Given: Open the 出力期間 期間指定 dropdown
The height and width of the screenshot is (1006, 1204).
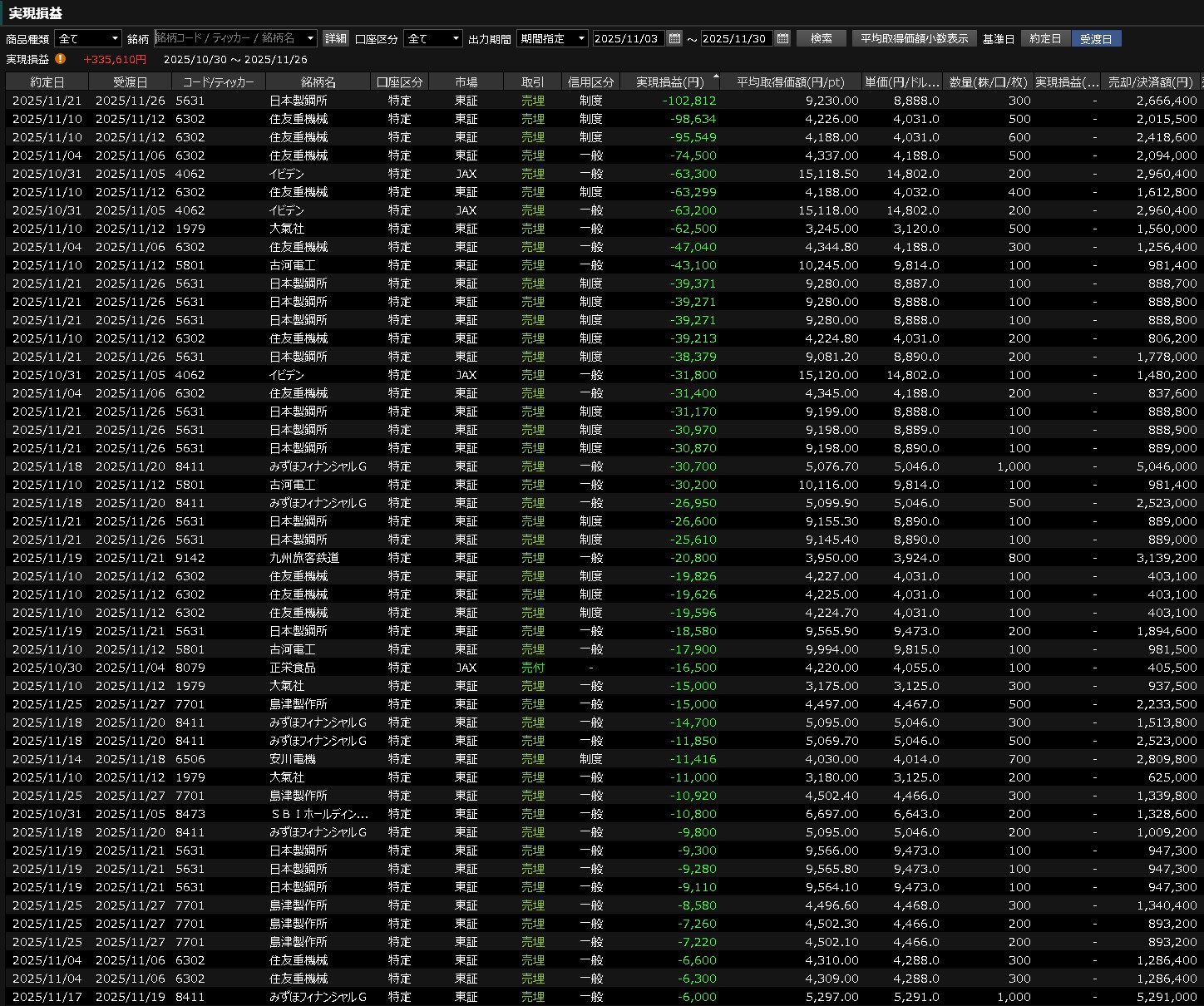Looking at the screenshot, I should (552, 38).
